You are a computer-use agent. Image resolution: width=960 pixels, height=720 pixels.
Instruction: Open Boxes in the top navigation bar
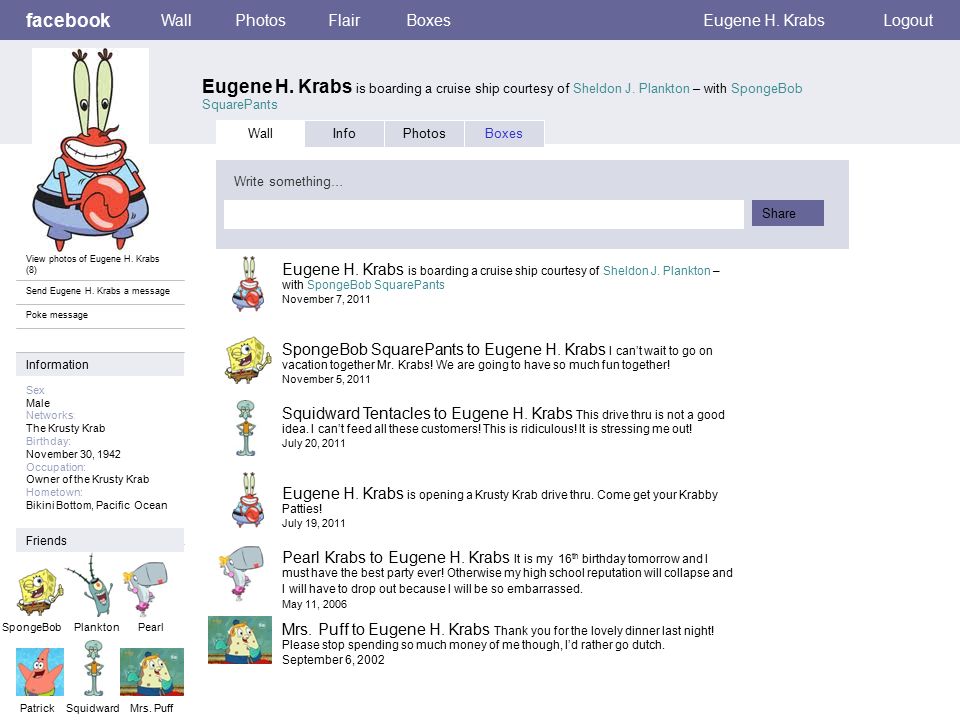429,20
